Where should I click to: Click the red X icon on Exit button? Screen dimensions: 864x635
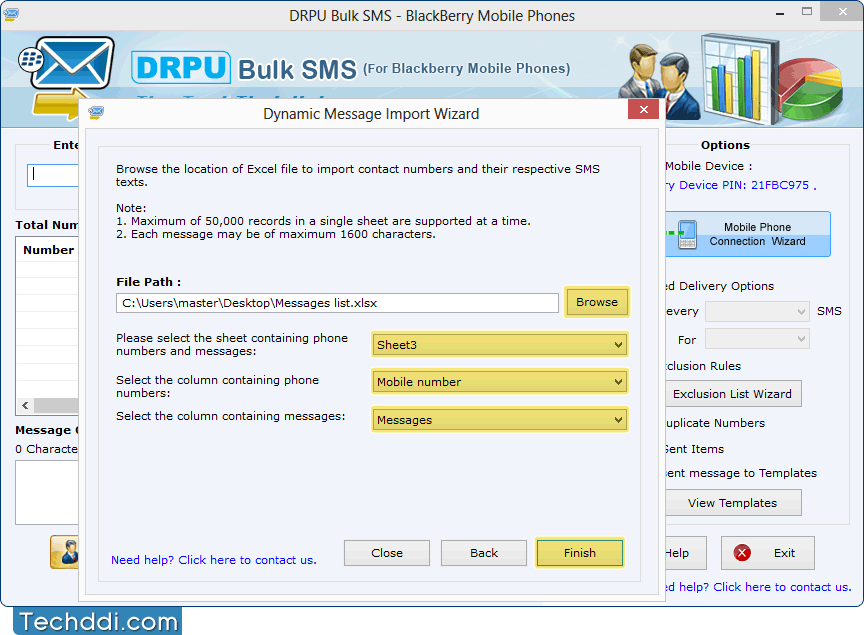pyautogui.click(x=742, y=553)
